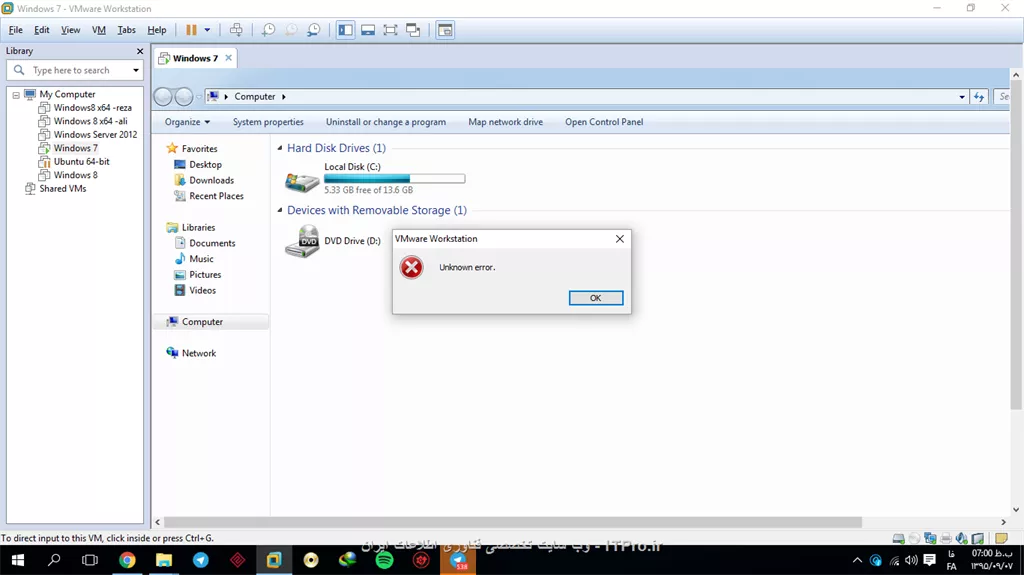Open the Edit menu
Viewport: 1024px width, 575px height.
tap(42, 30)
